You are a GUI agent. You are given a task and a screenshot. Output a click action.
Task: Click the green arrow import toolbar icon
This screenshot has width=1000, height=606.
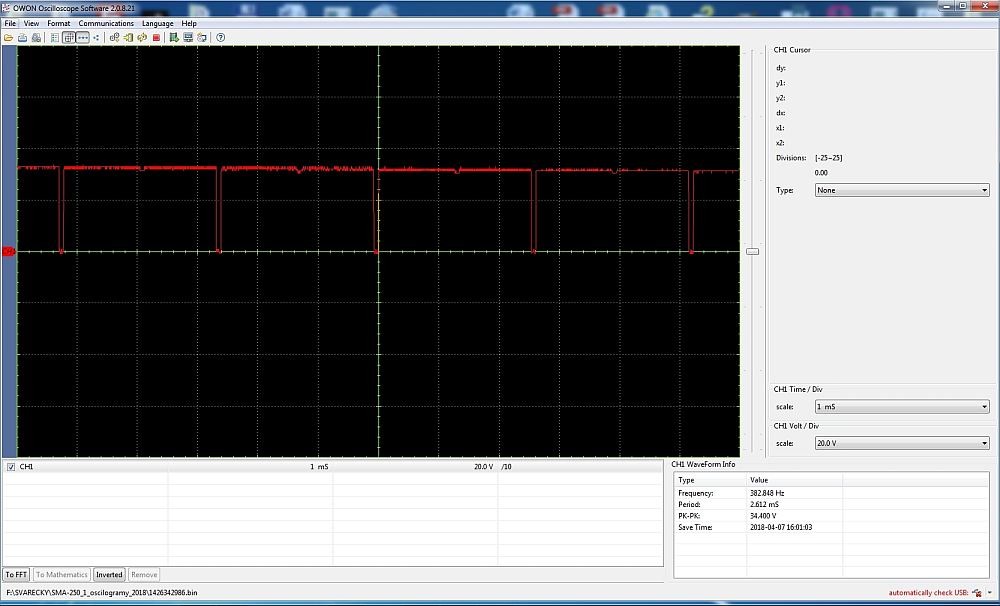[x=128, y=38]
